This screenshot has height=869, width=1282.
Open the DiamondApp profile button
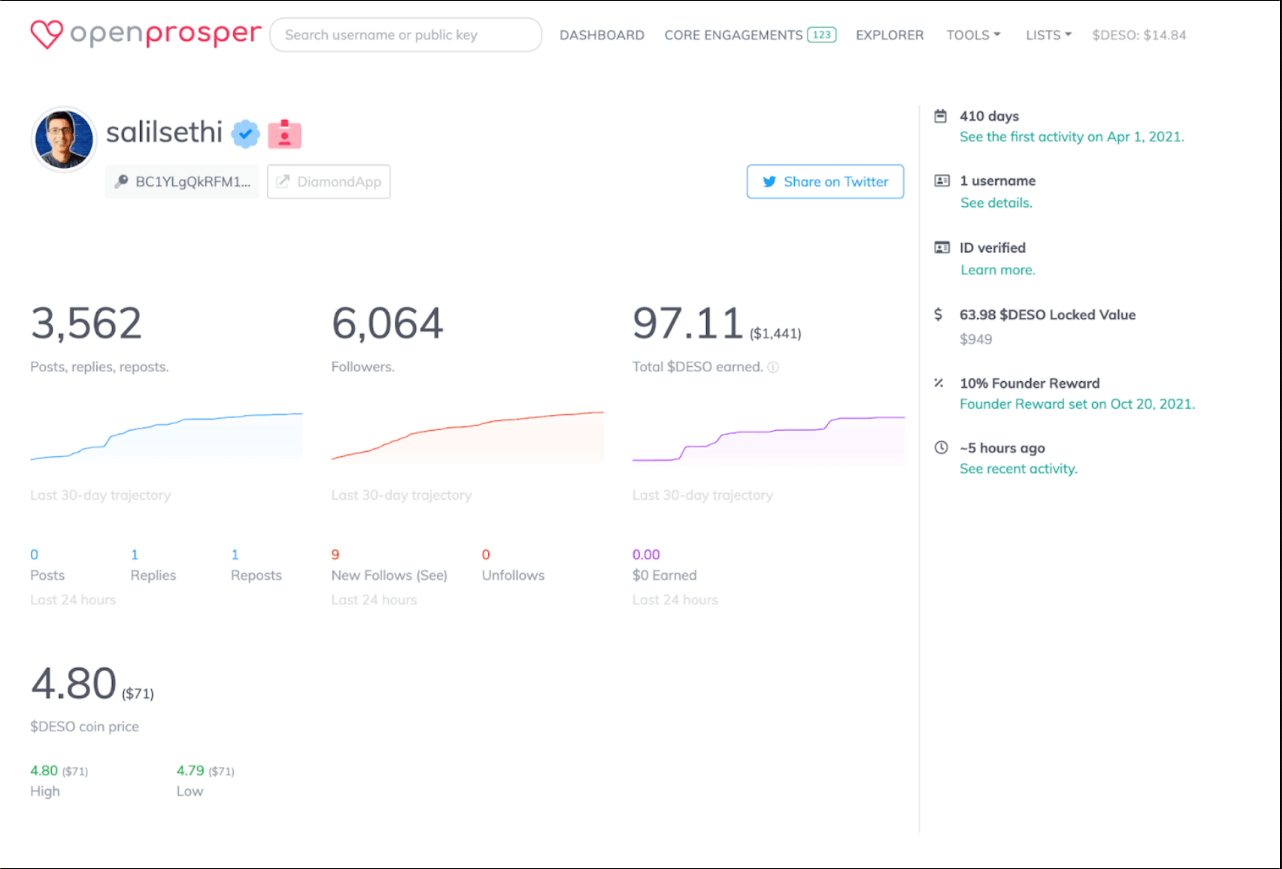(329, 182)
